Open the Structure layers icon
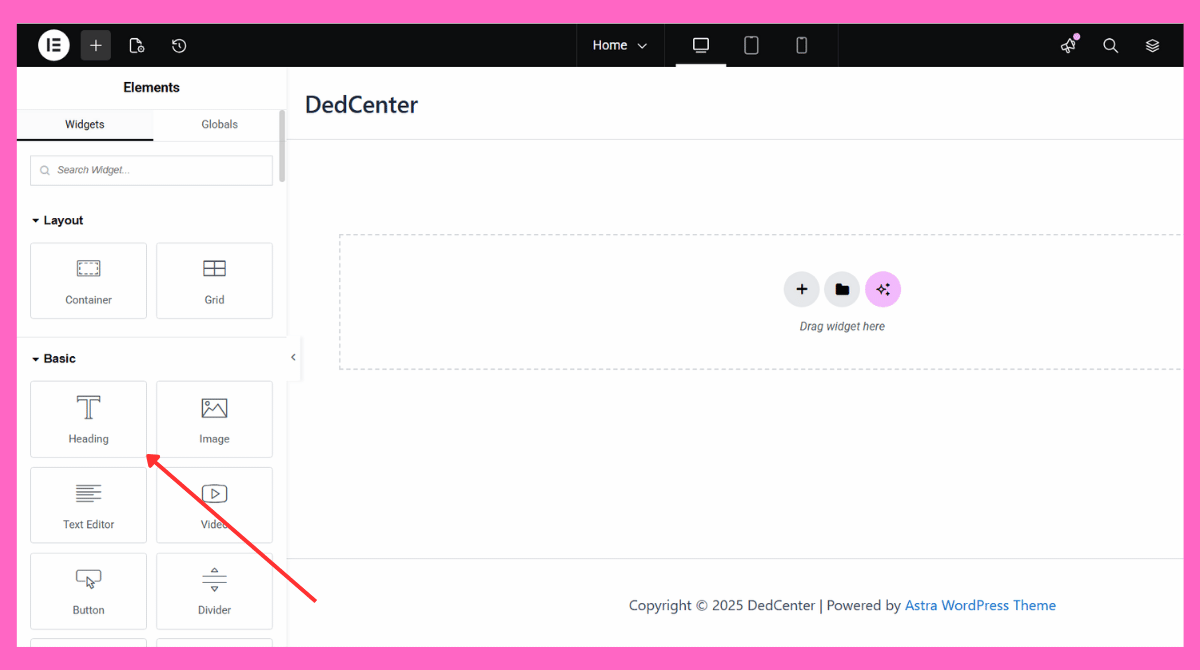 pyautogui.click(x=1152, y=45)
